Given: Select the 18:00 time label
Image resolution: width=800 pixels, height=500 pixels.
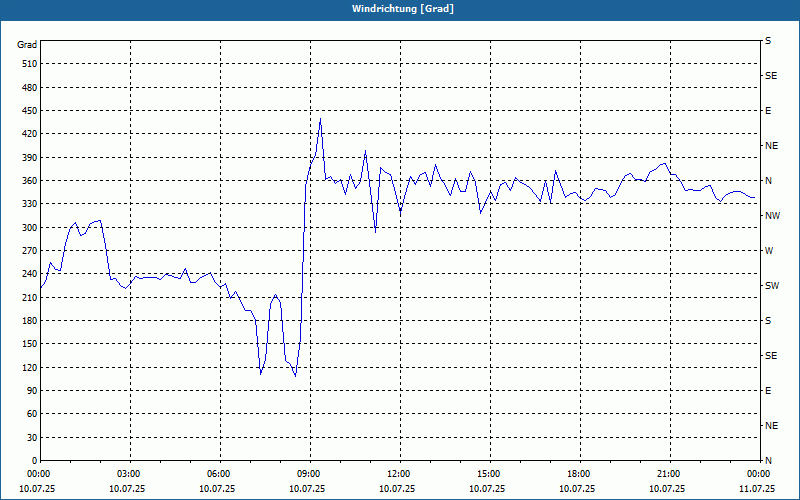Looking at the screenshot, I should [x=580, y=473].
